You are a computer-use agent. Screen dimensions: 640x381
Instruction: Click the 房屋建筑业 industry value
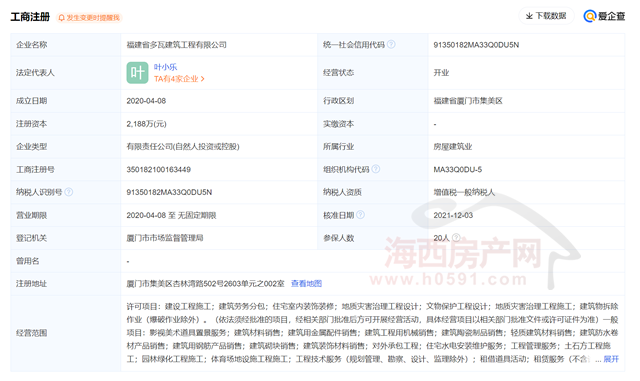point(453,147)
